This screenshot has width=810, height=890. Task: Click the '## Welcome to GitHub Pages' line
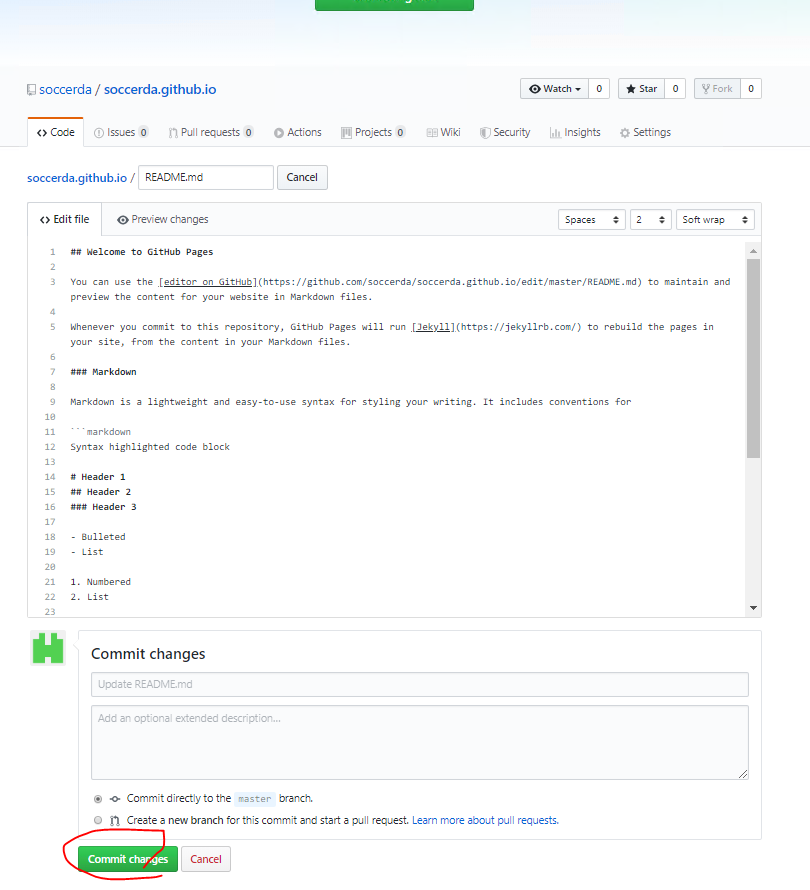(142, 252)
